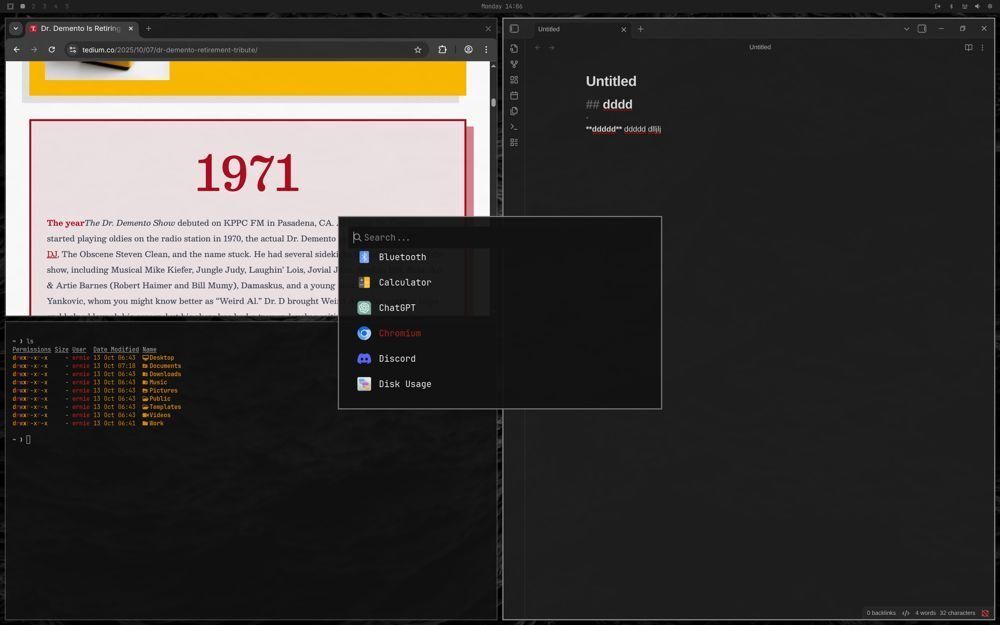The height and width of the screenshot is (625, 1000).
Task: Bookmark this page with the star icon
Action: click(418, 49)
